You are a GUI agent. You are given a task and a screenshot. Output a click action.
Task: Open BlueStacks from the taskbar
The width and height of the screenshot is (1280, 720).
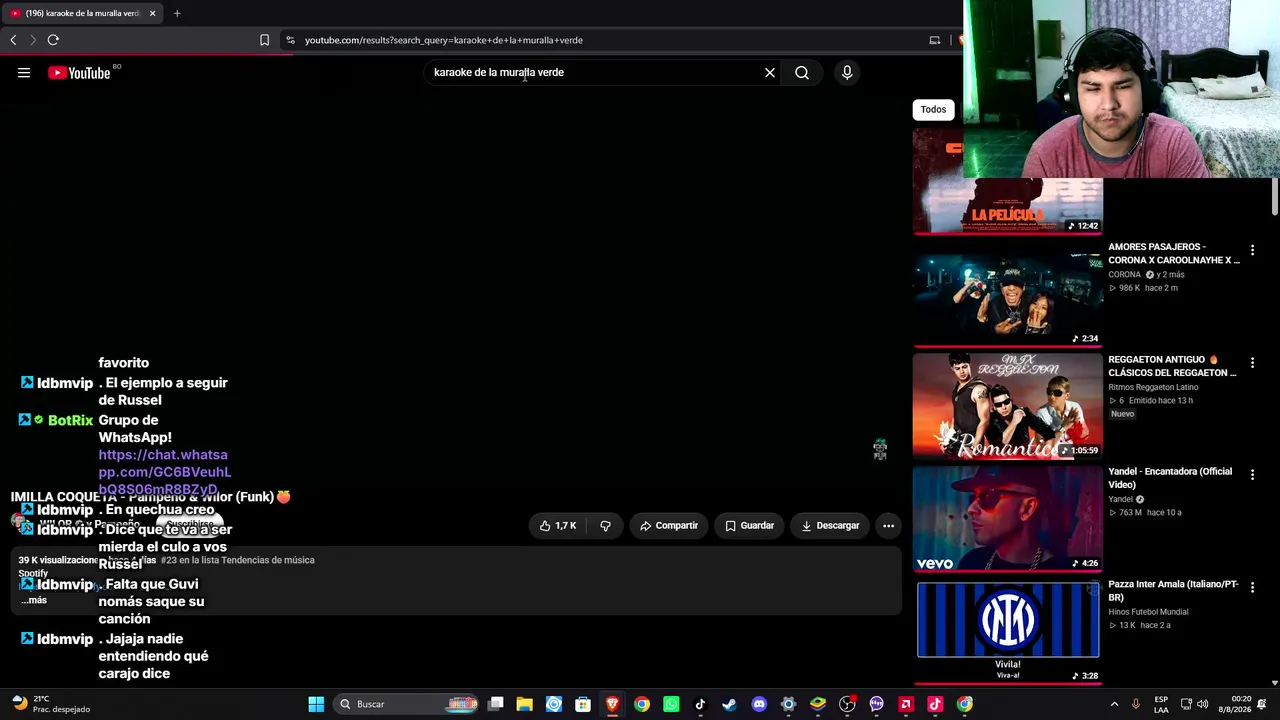tap(818, 704)
